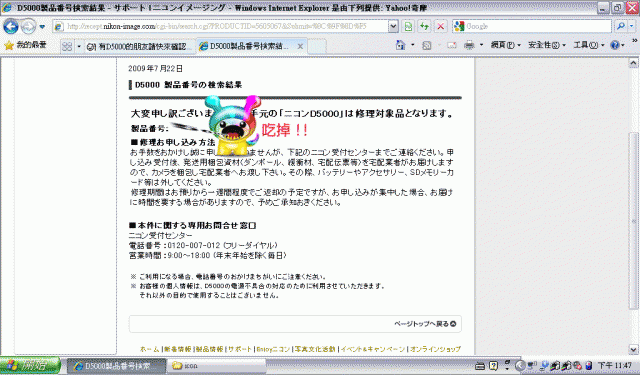
Task: Click the Read Mail envelope icon
Action: point(451,45)
